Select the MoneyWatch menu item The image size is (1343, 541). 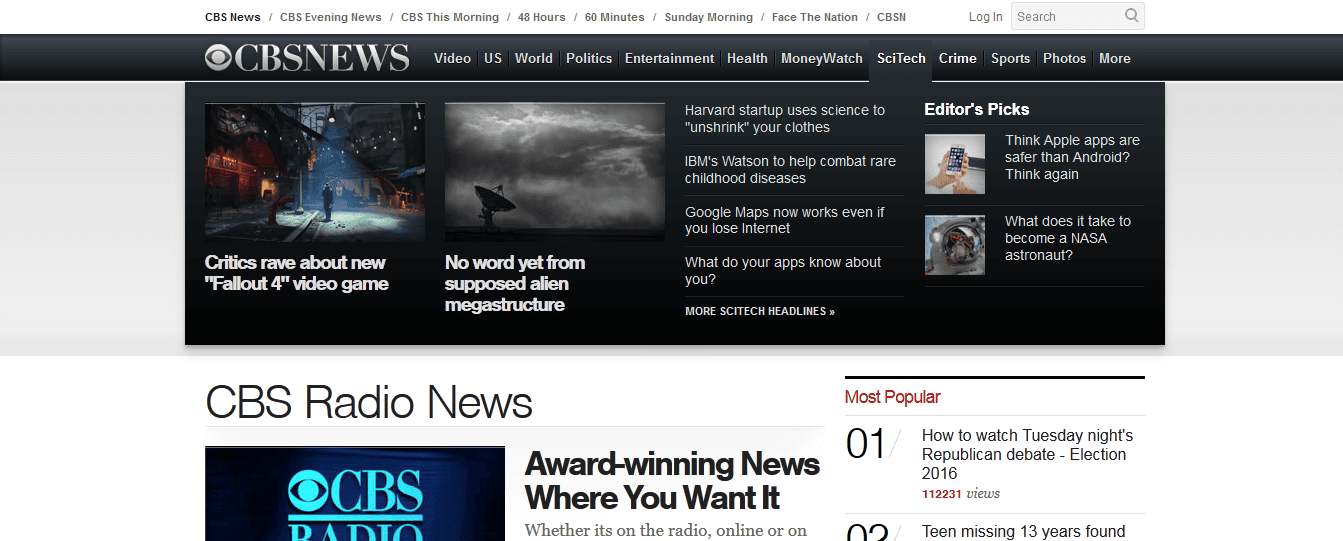(822, 58)
